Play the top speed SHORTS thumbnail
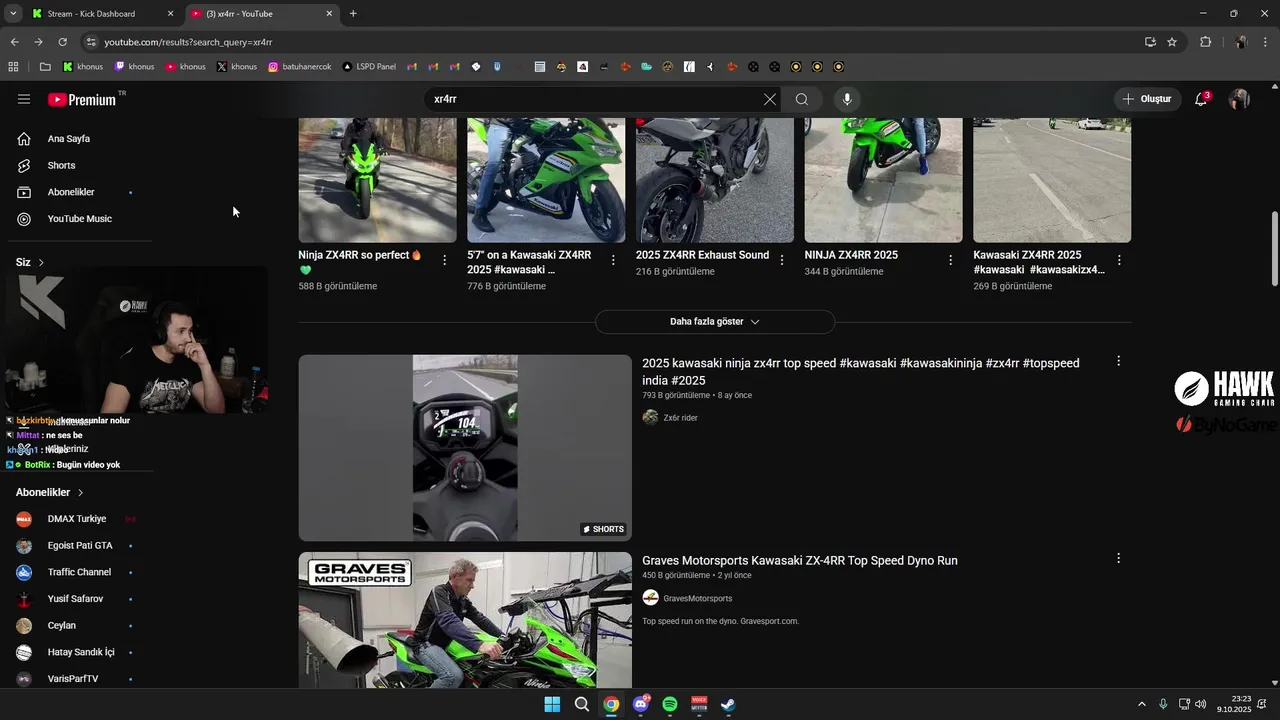This screenshot has height=720, width=1280. (465, 448)
